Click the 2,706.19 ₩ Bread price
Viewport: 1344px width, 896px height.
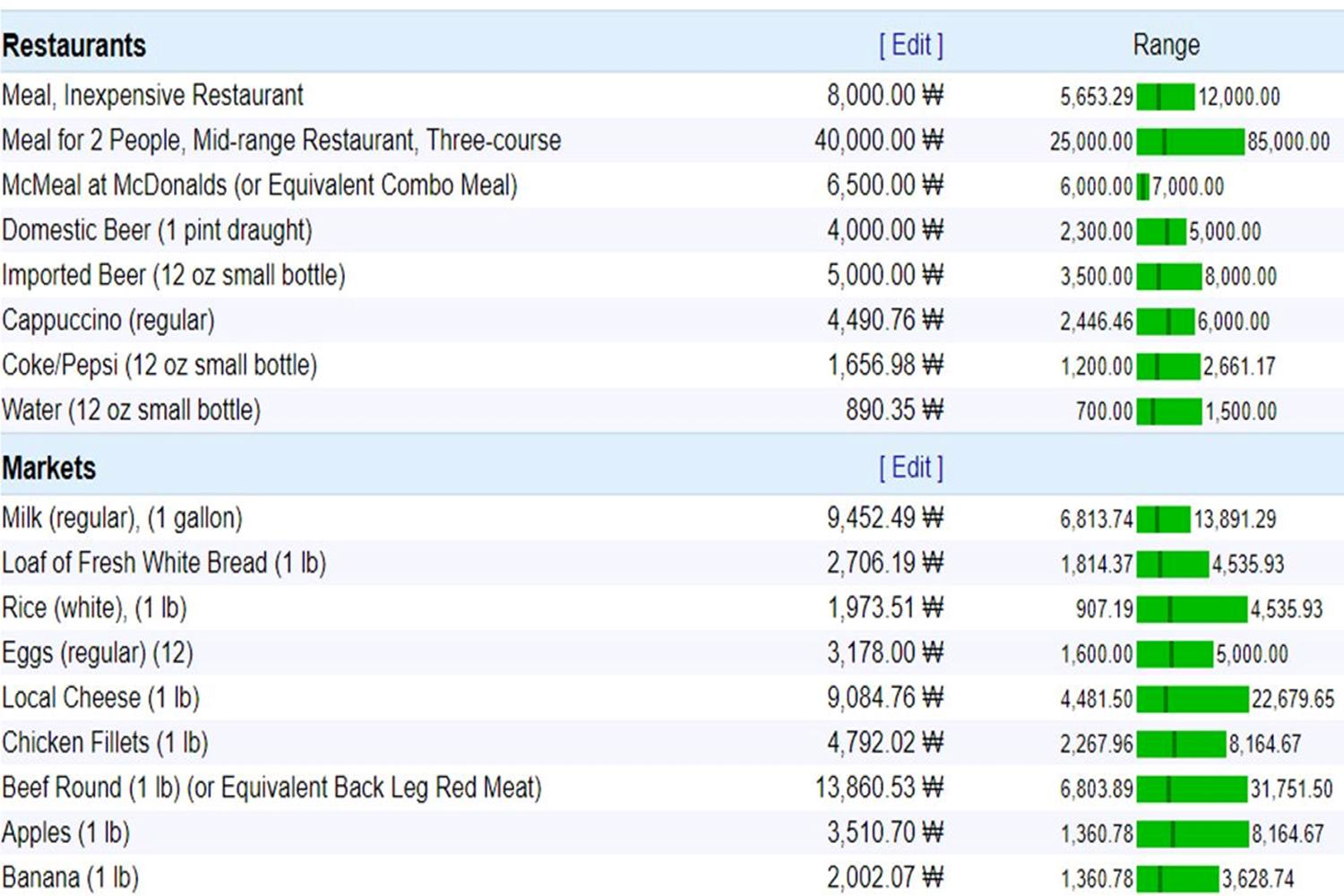coord(885,563)
